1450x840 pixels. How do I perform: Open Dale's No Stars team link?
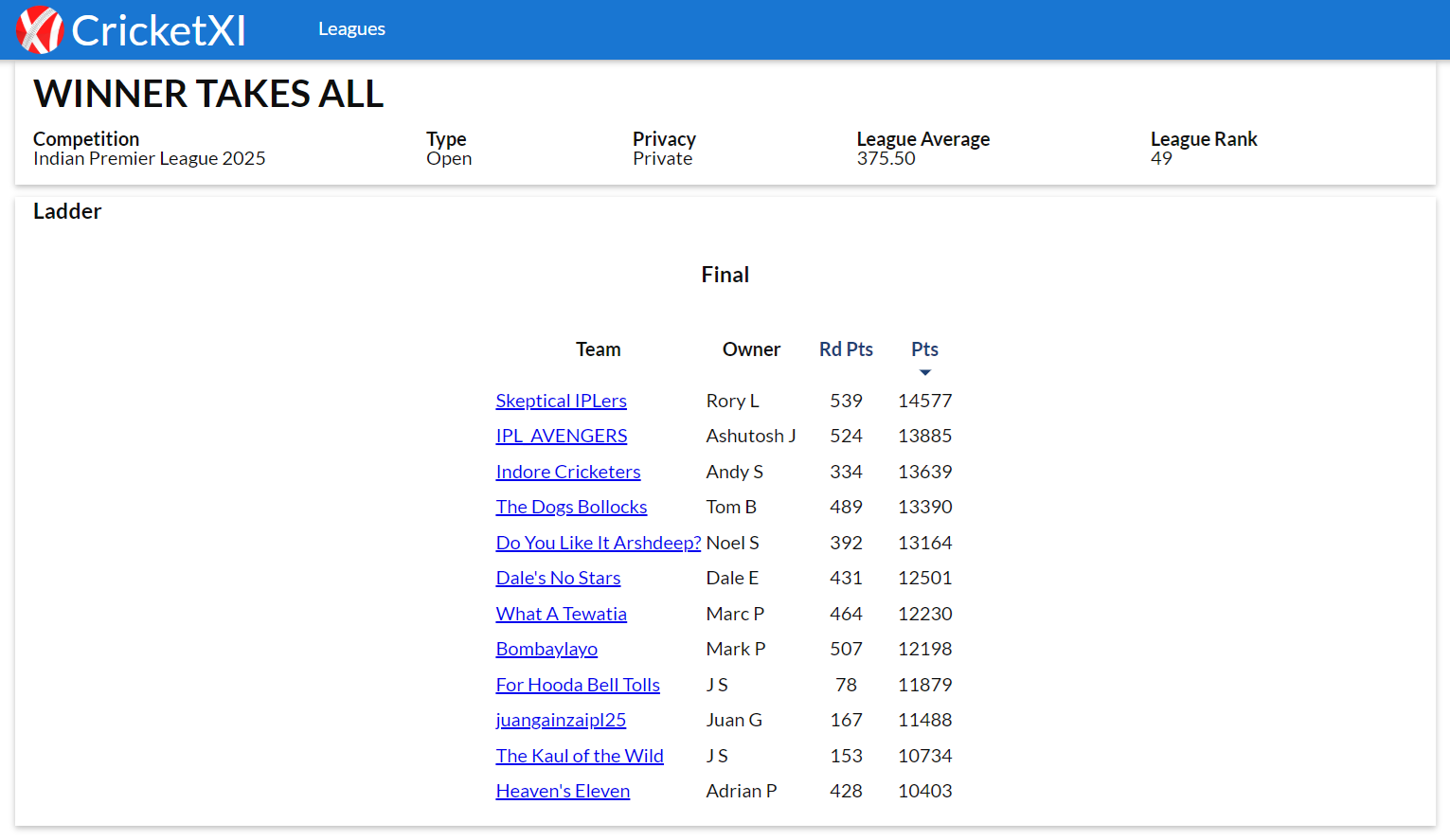click(558, 578)
